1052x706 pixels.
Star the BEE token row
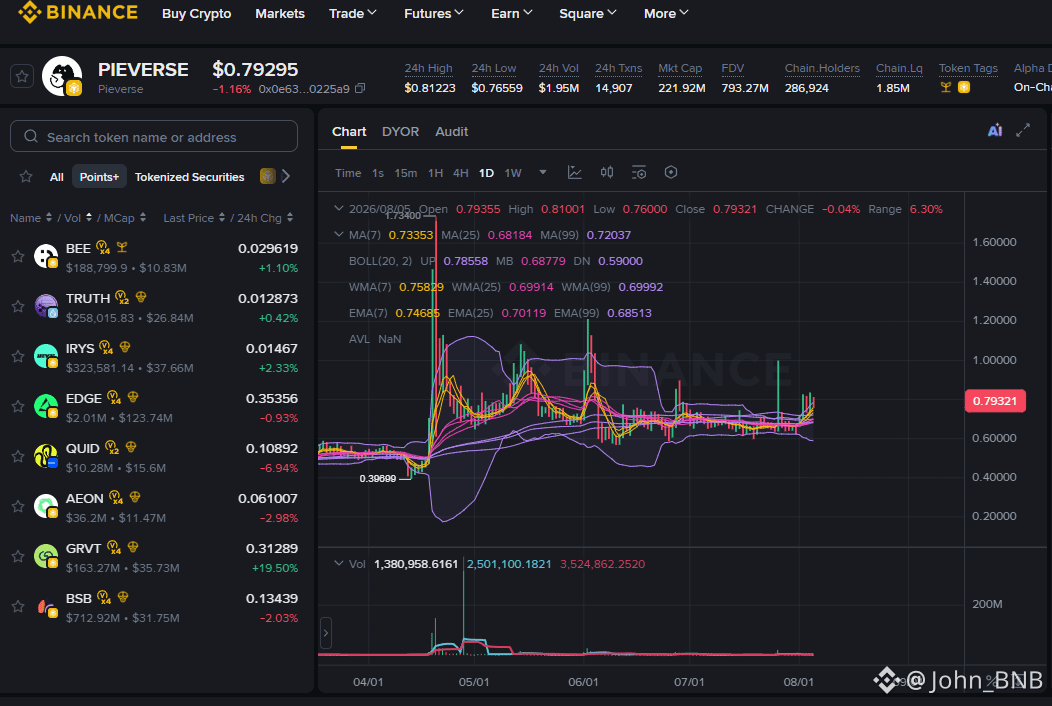click(x=18, y=256)
